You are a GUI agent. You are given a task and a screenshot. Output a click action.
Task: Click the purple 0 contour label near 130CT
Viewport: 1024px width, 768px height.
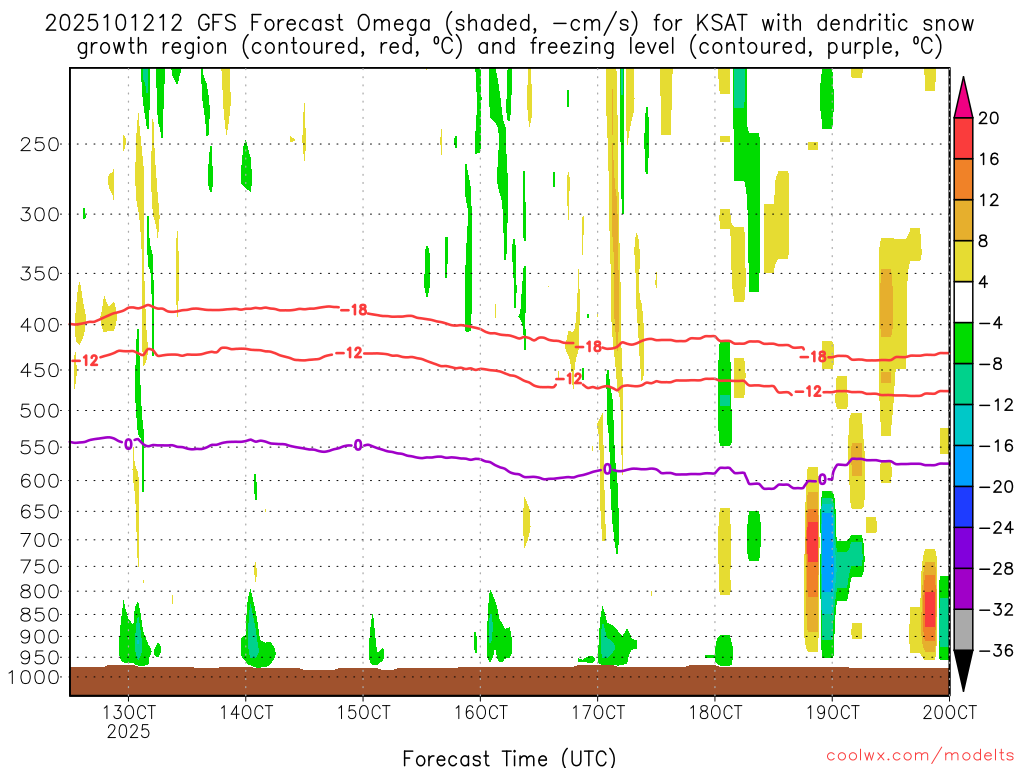(x=129, y=444)
